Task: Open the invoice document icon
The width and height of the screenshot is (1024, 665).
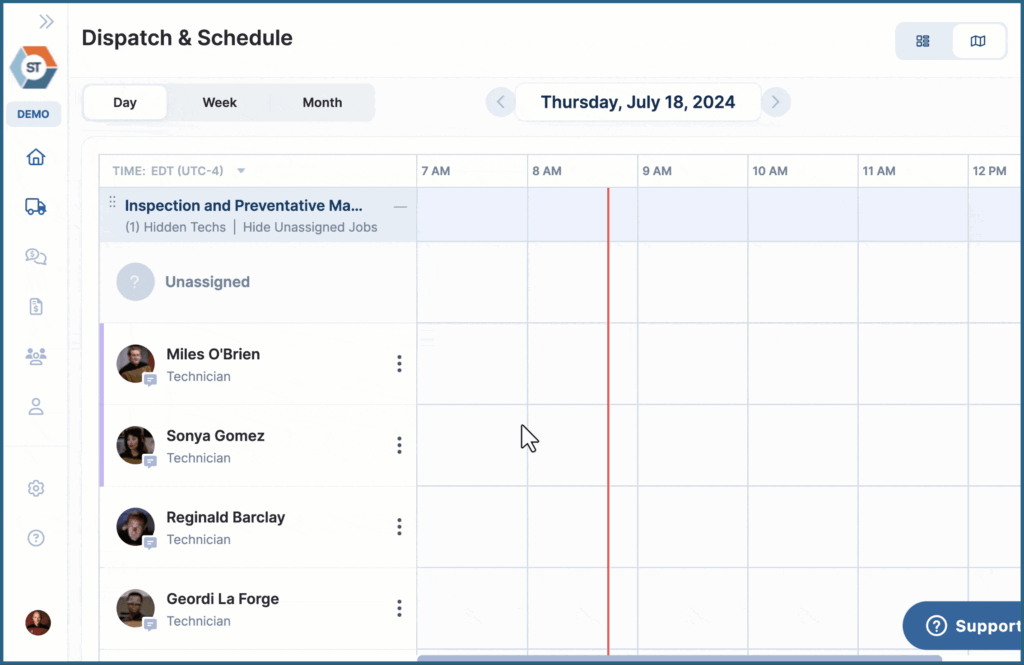Action: point(36,307)
